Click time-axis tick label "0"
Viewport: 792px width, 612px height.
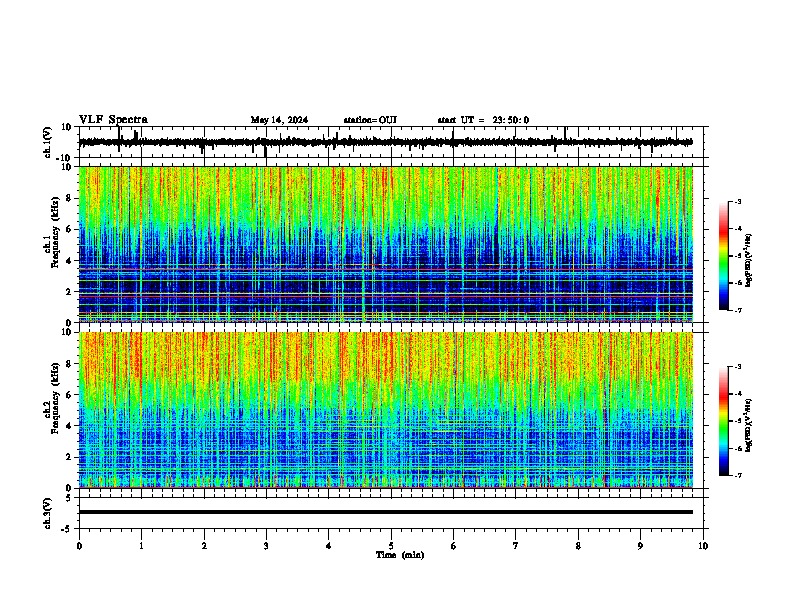pyautogui.click(x=79, y=546)
